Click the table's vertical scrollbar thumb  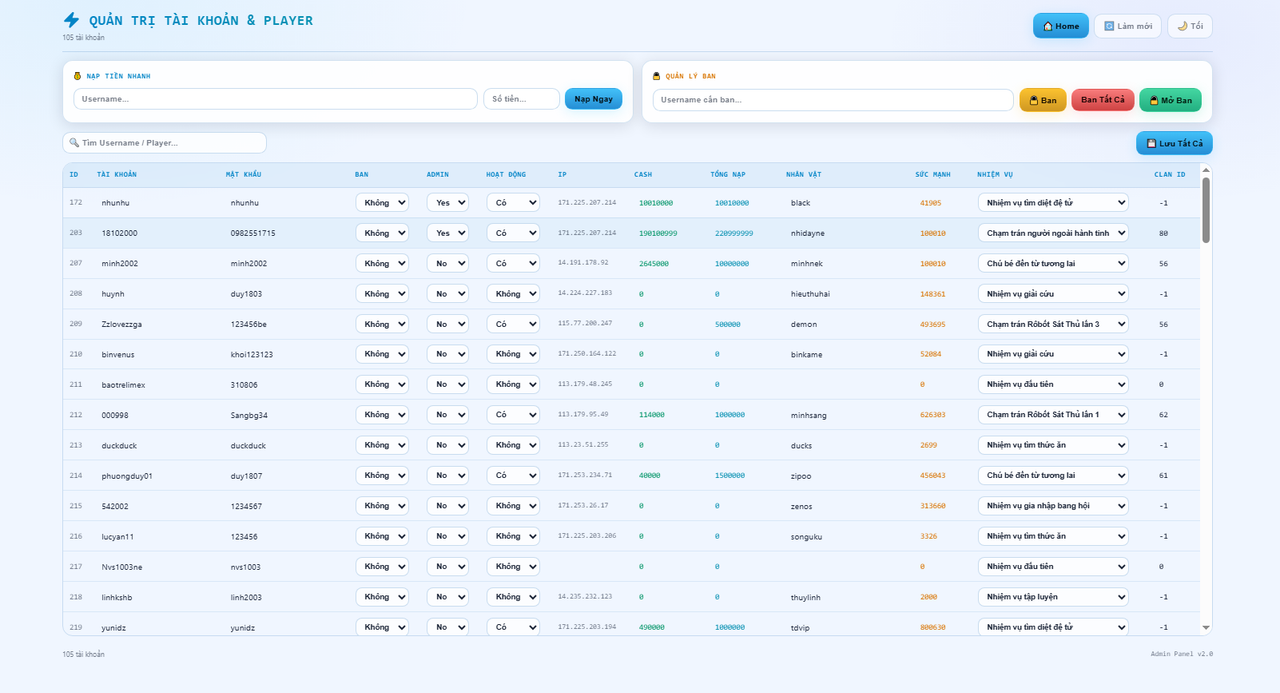[1206, 210]
